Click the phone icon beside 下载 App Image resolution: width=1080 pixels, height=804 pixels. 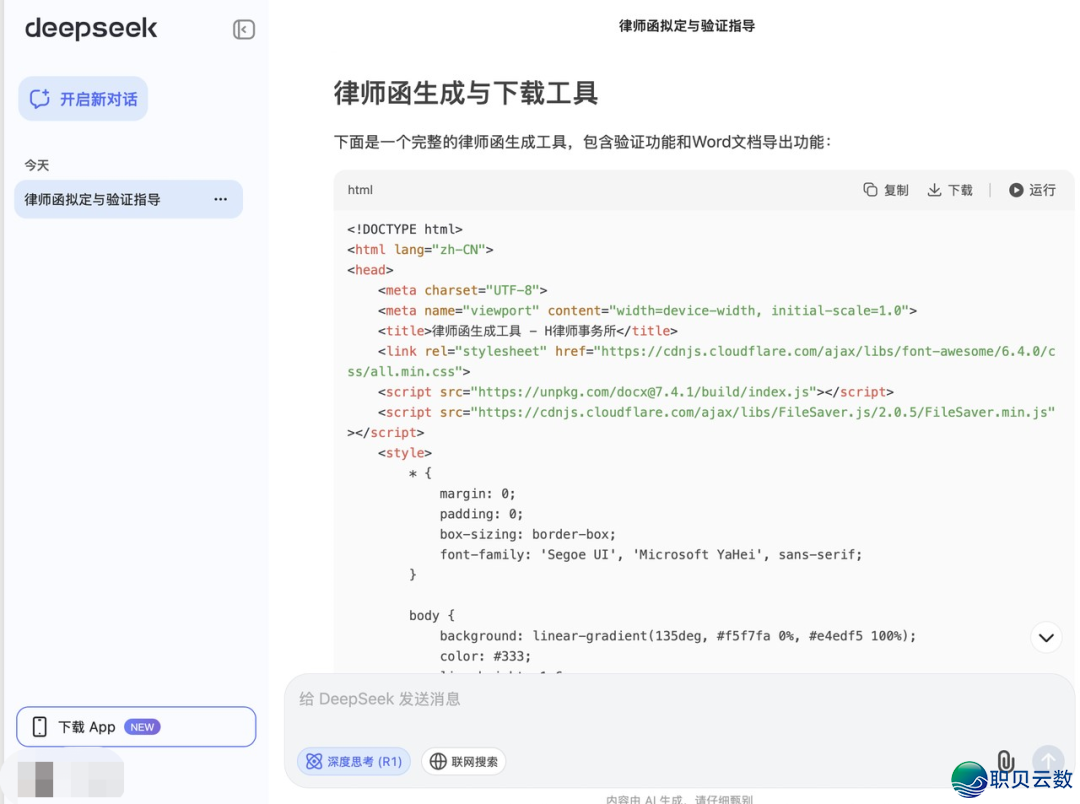pyautogui.click(x=40, y=727)
